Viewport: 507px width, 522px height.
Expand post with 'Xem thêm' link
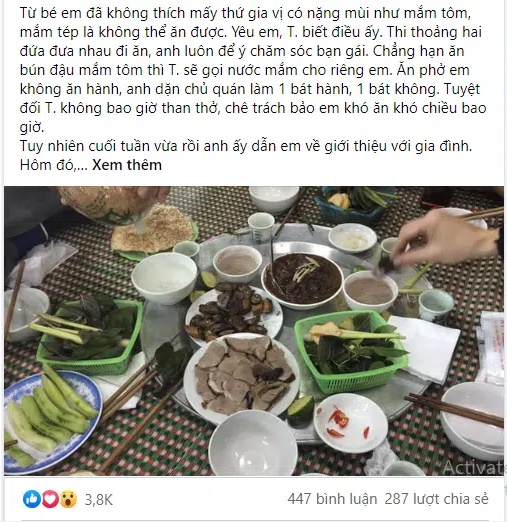pyautogui.click(x=127, y=165)
